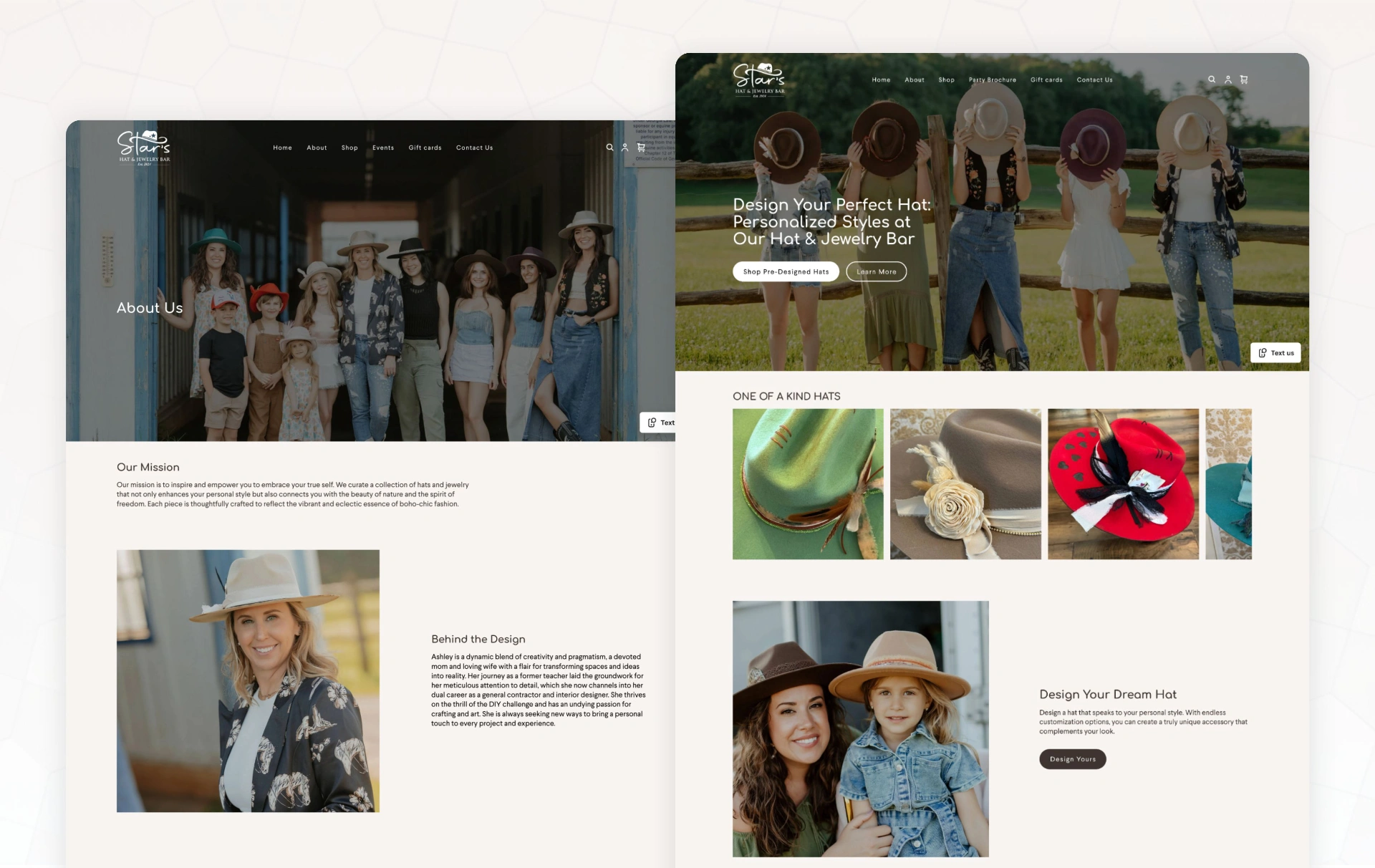Click the account icon in the top navigation
The height and width of the screenshot is (868, 1375).
1227,79
